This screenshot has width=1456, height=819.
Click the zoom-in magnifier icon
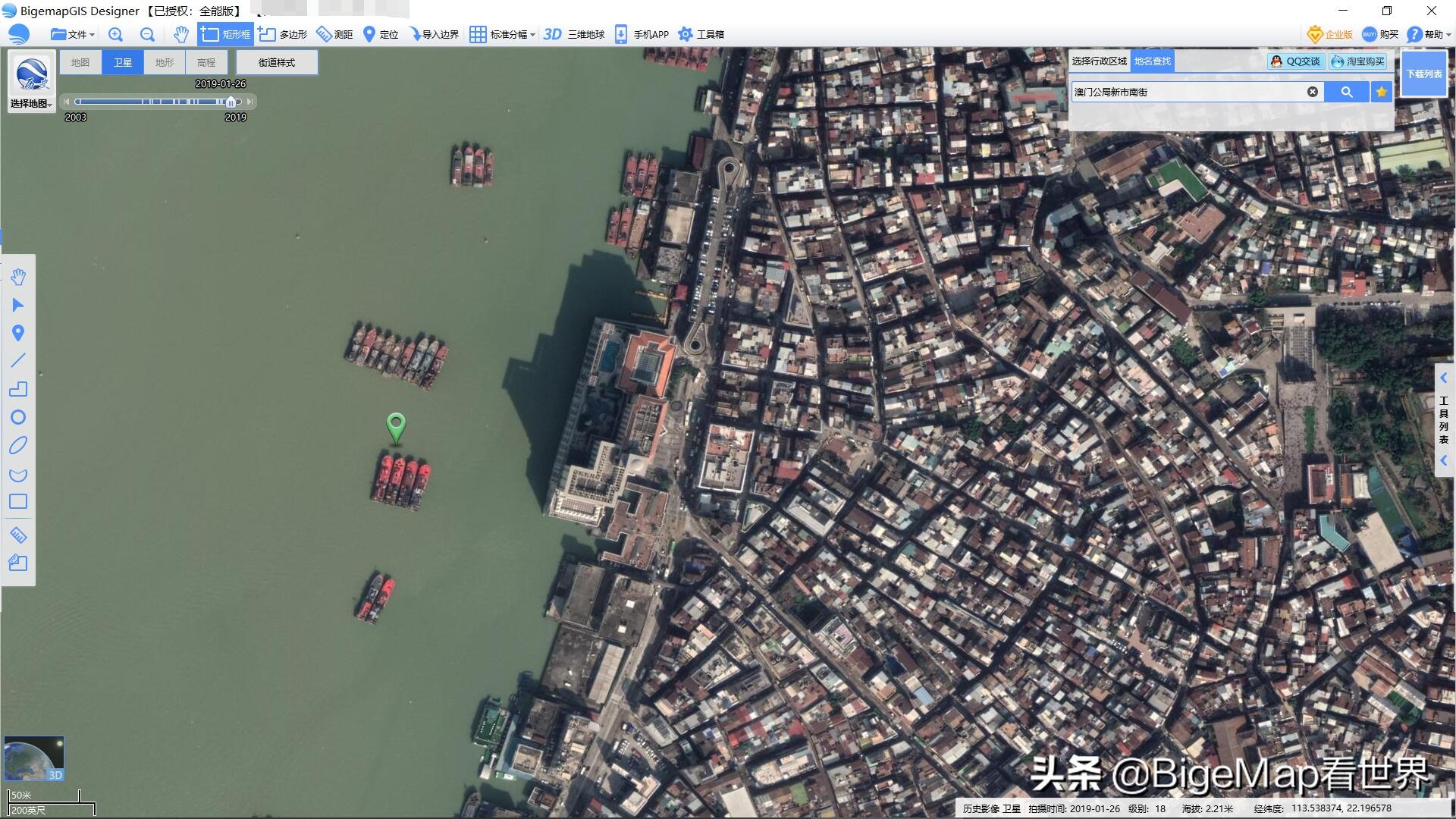tap(115, 34)
